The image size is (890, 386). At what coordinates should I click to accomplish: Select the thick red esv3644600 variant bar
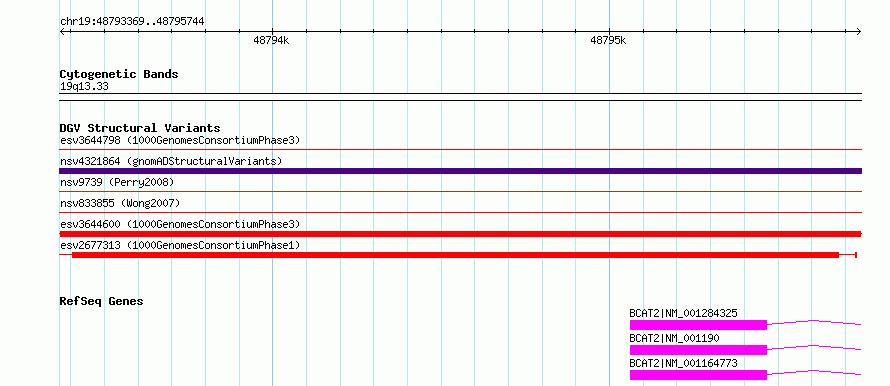click(x=460, y=234)
